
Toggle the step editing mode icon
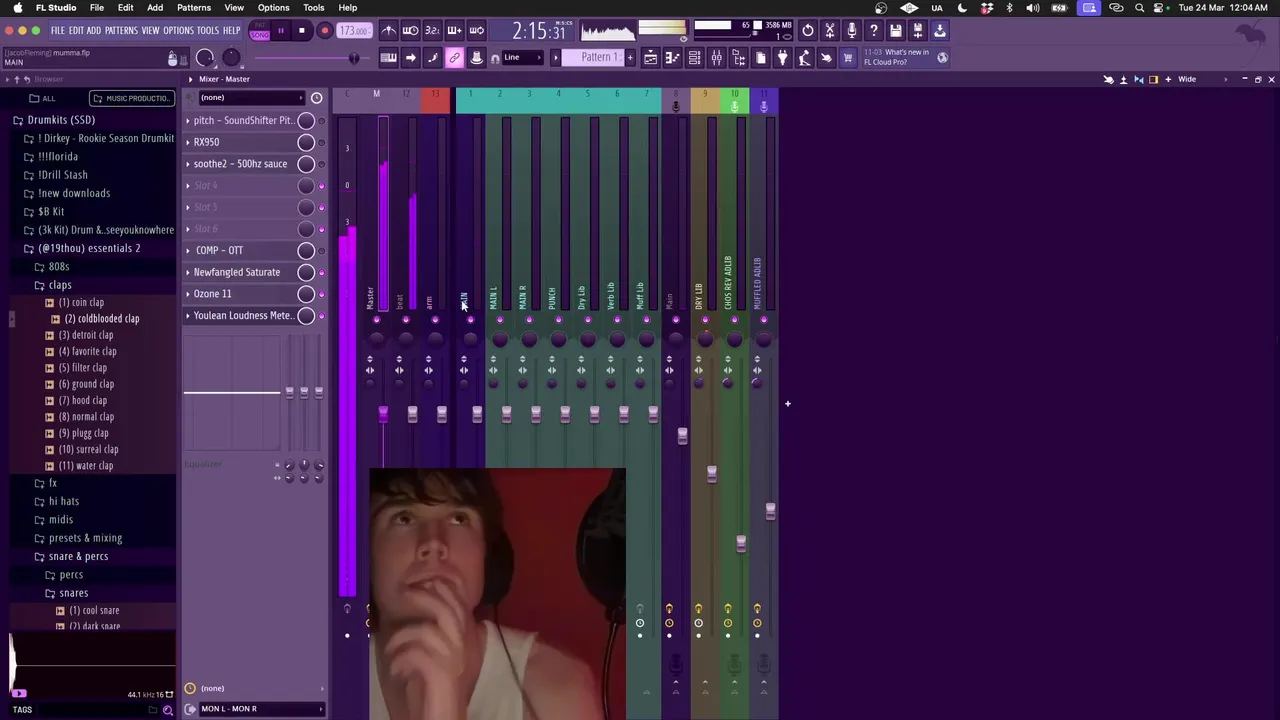click(x=432, y=58)
